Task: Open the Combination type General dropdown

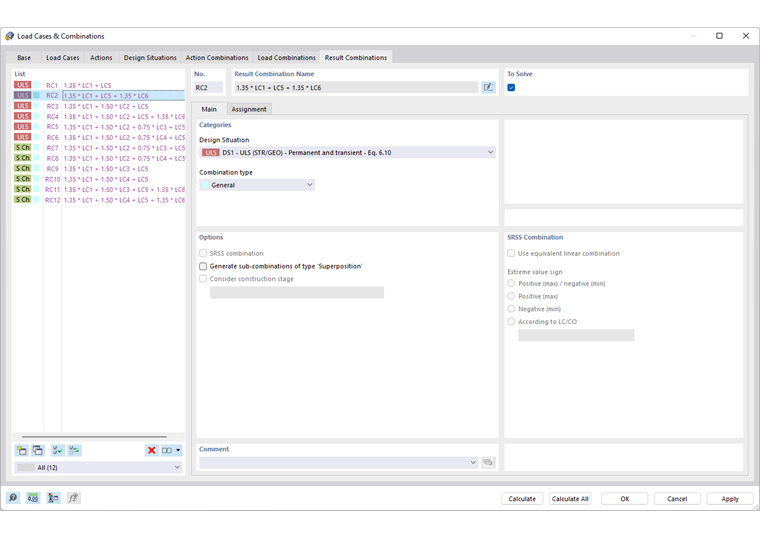Action: [257, 185]
